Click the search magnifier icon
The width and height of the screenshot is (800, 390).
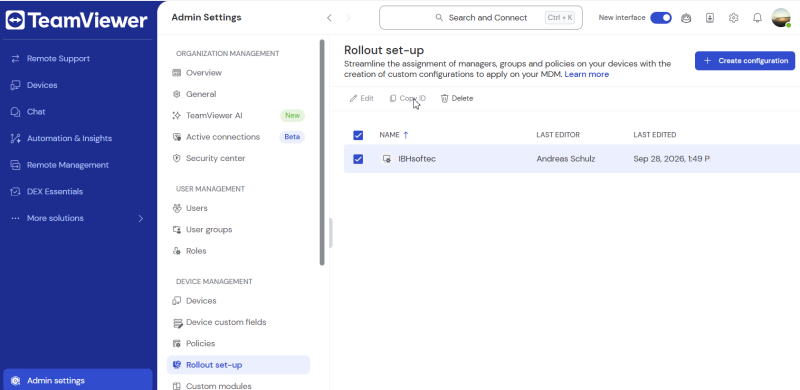(439, 18)
